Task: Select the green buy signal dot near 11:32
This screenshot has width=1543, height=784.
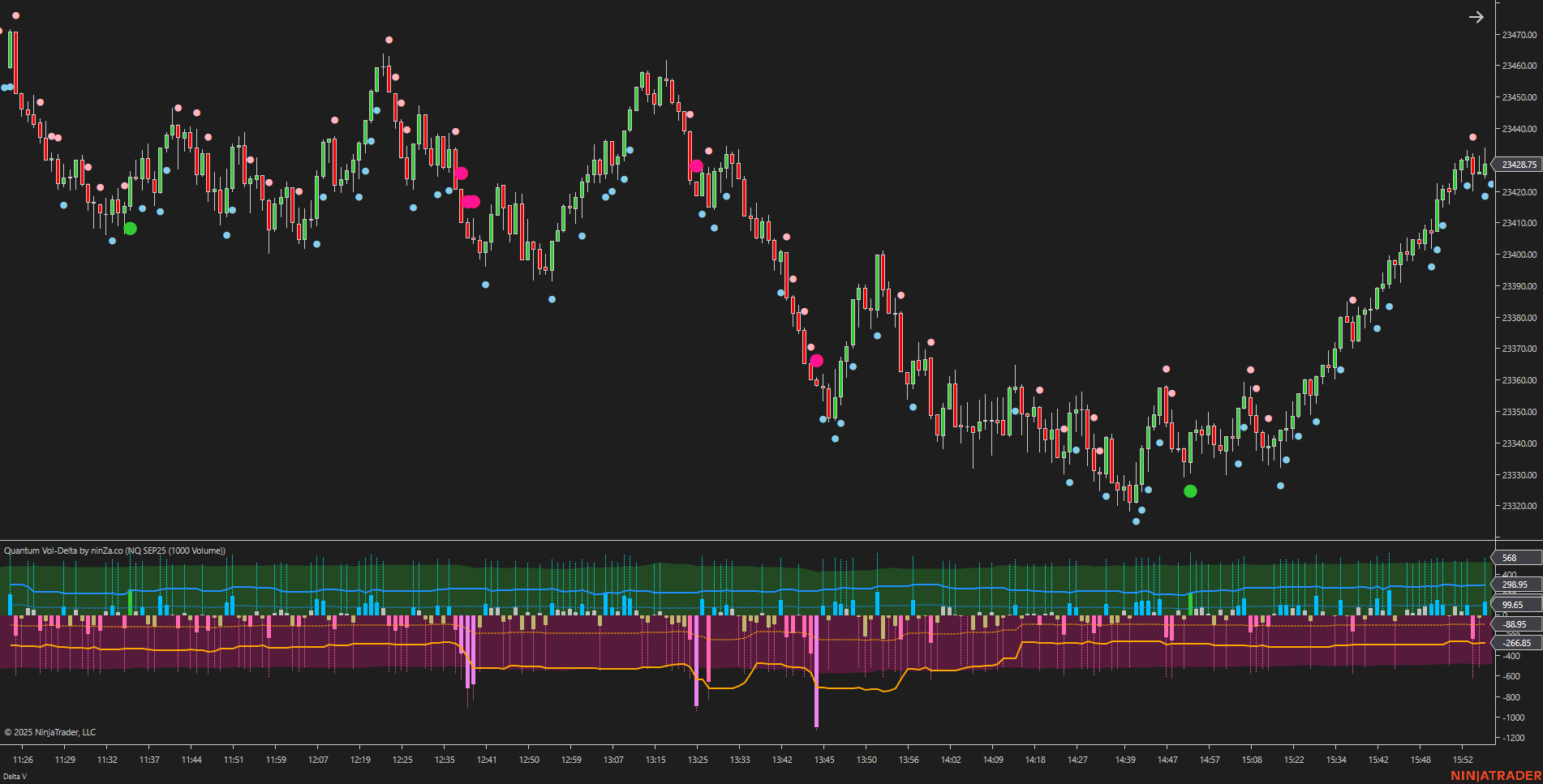Action: pyautogui.click(x=130, y=229)
